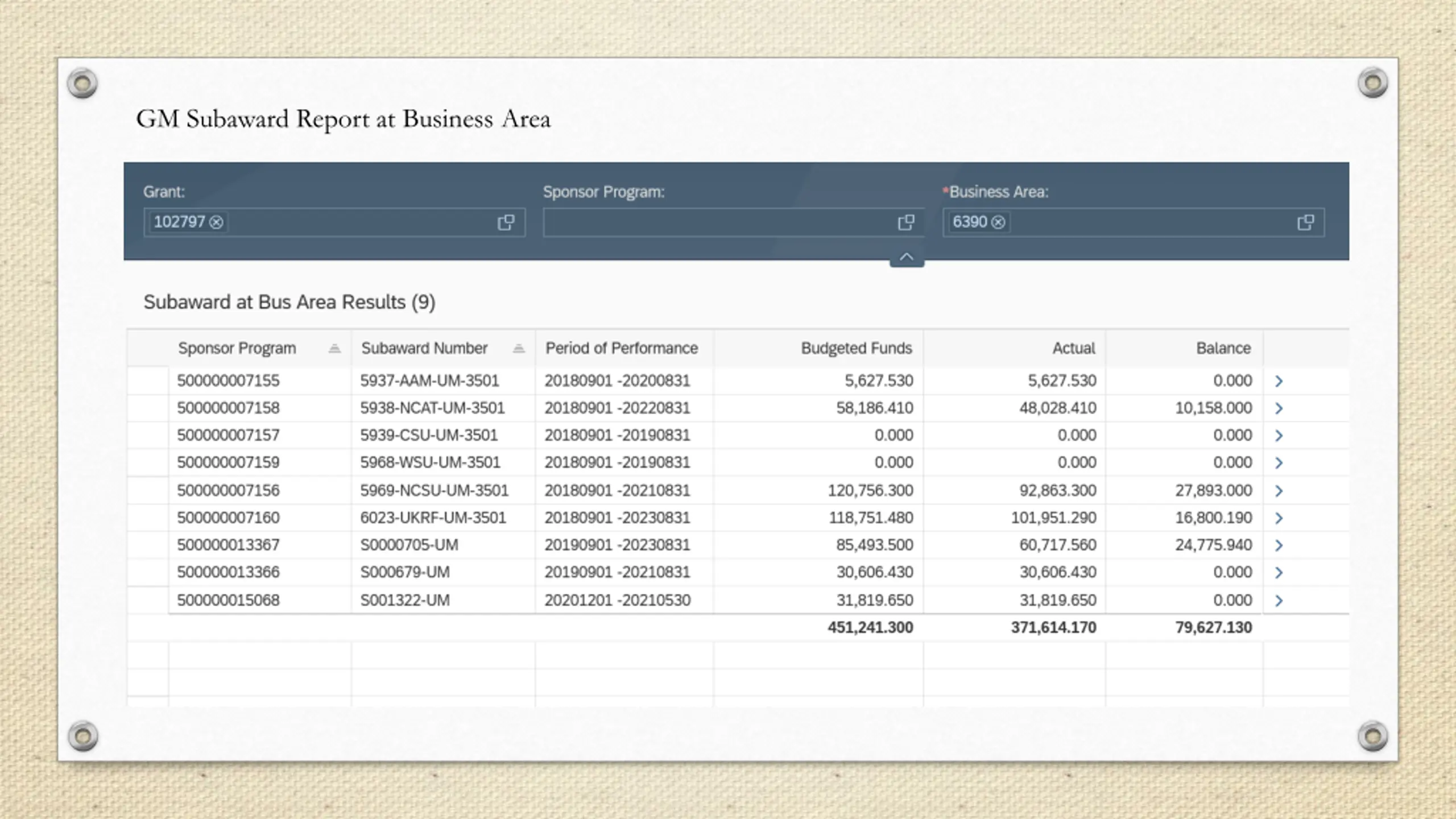The height and width of the screenshot is (819, 1456).
Task: Open details arrow for S001322-UM row
Action: pos(1279,601)
